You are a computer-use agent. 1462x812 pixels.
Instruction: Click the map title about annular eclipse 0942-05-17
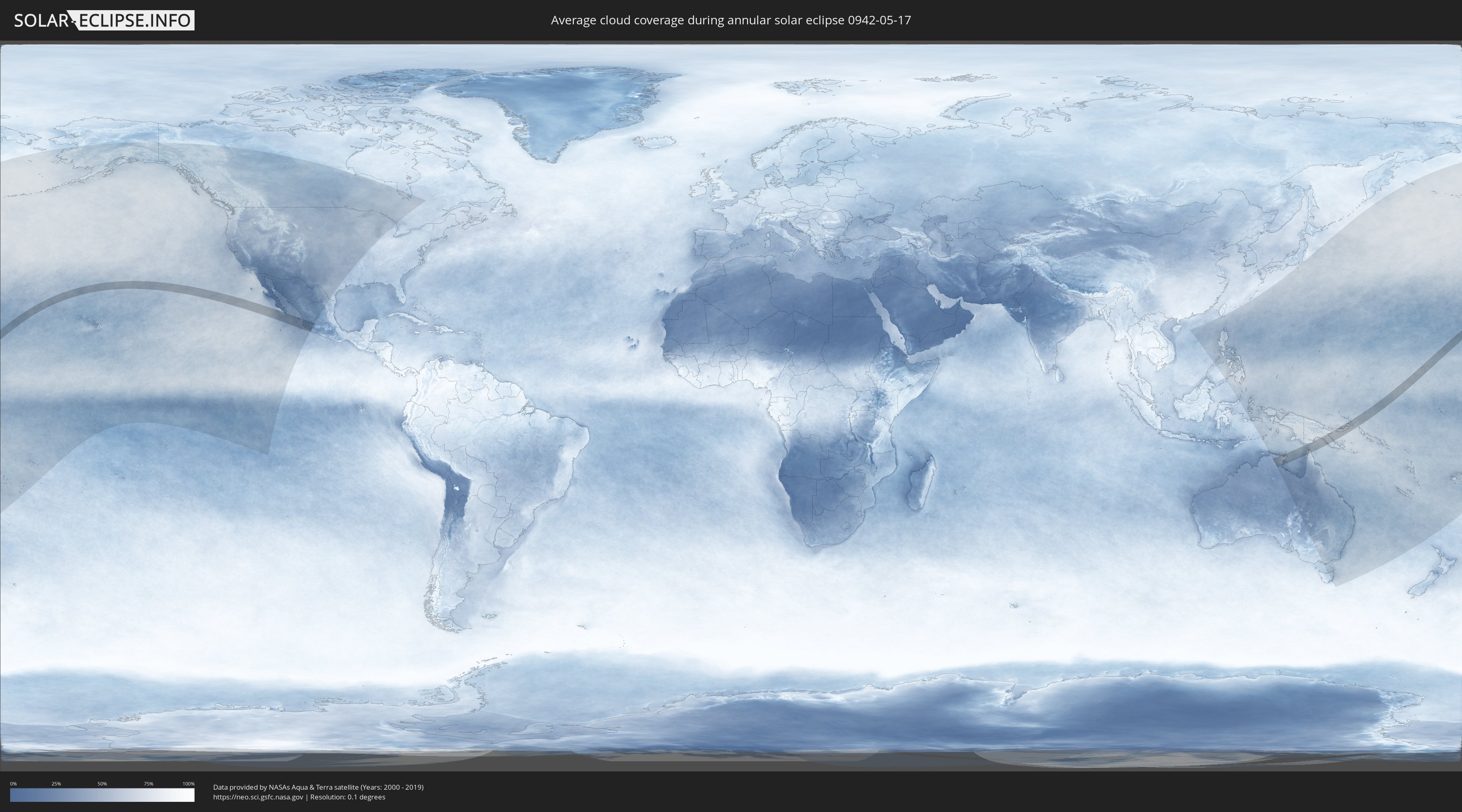(x=731, y=20)
